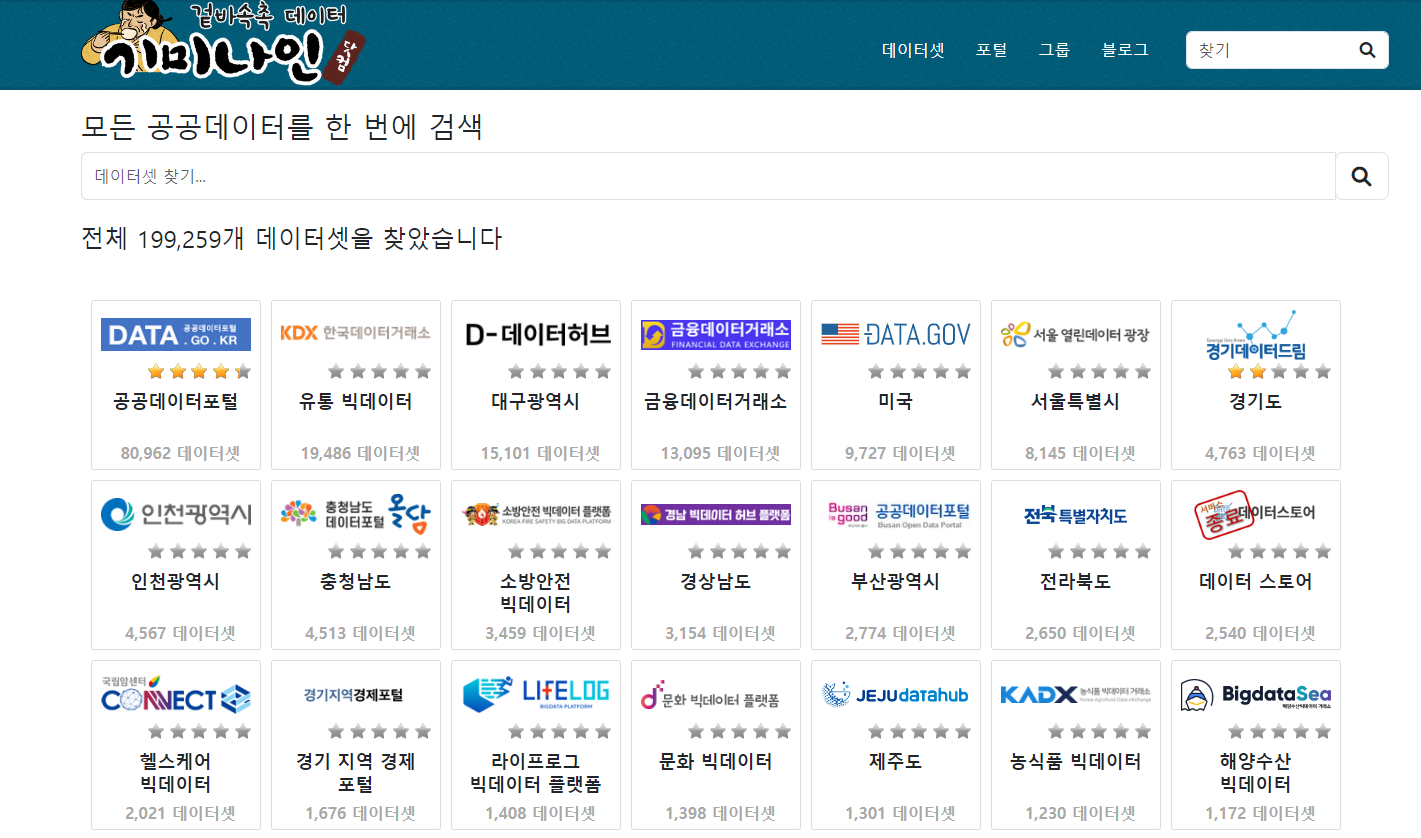Image resolution: width=1421 pixels, height=838 pixels.
Task: Open the 데이터스토어 종료 stamp logo
Action: [1256, 514]
